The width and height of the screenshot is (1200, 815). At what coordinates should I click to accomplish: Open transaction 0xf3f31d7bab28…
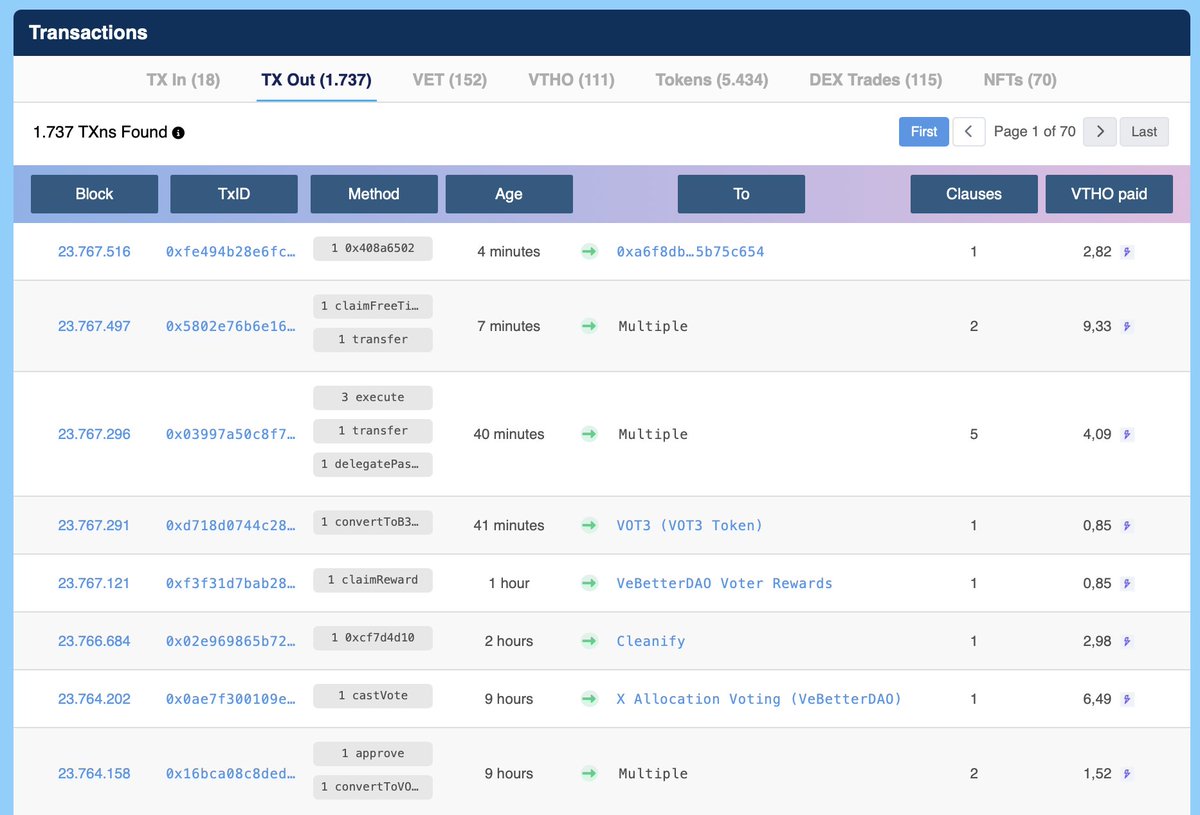pos(231,583)
